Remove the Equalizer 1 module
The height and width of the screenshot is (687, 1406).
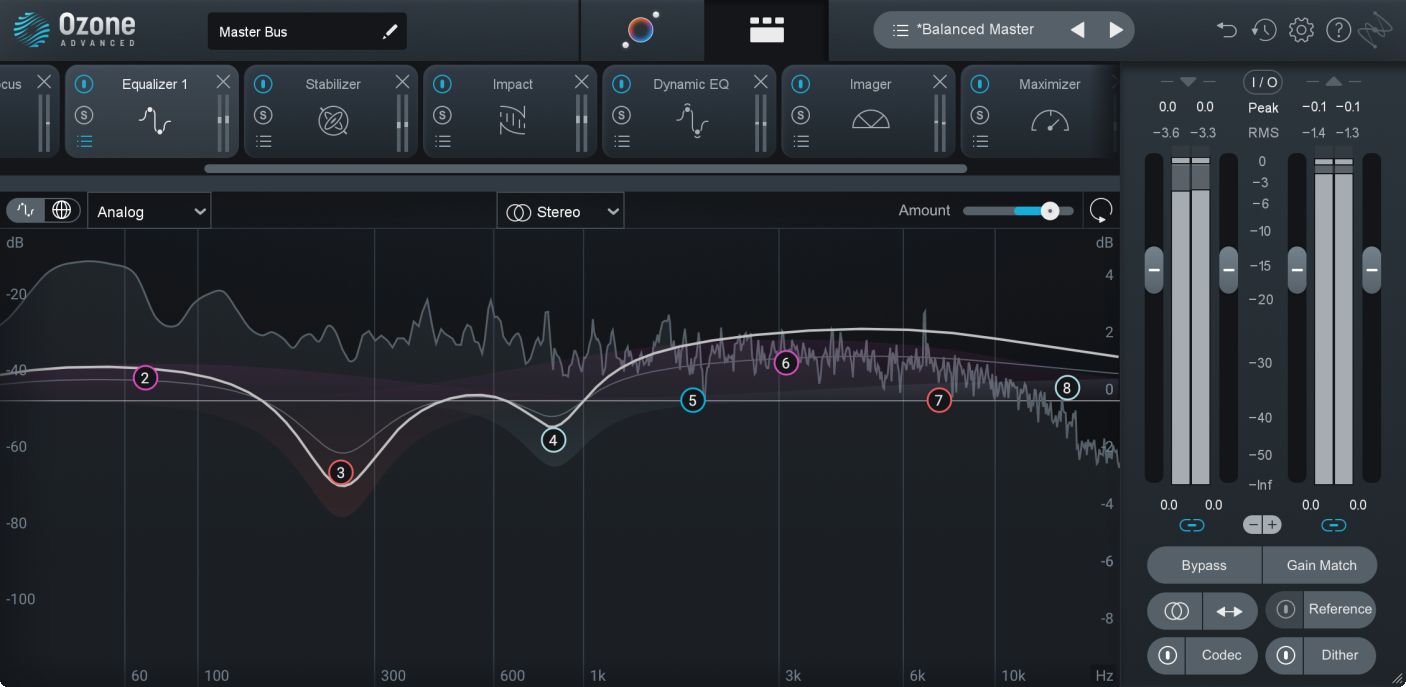tap(223, 82)
